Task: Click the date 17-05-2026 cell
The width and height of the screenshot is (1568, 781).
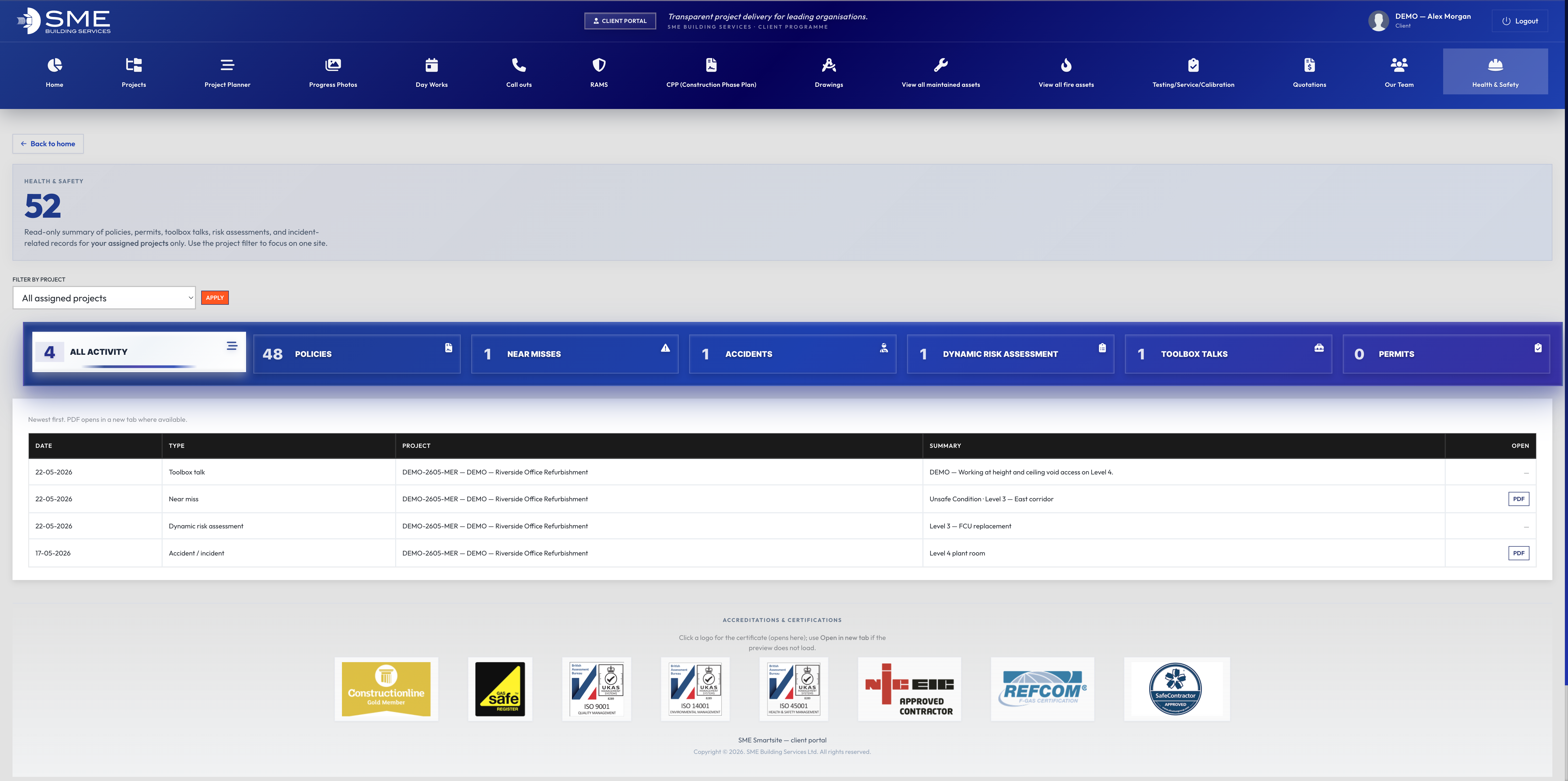Action: (95, 553)
